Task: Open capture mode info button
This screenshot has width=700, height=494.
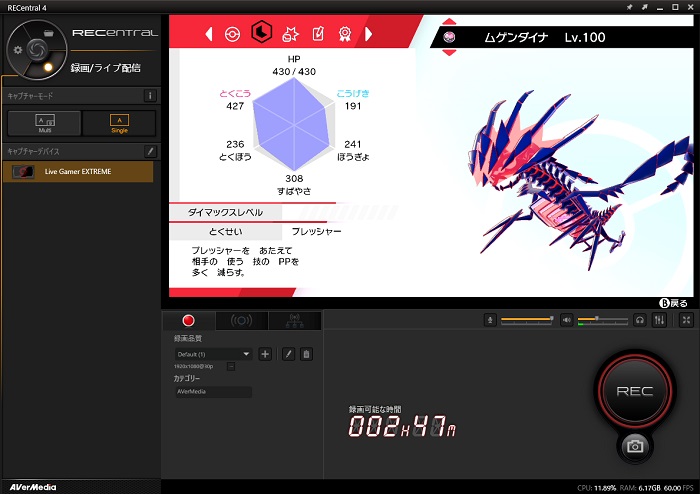Action: [x=150, y=95]
